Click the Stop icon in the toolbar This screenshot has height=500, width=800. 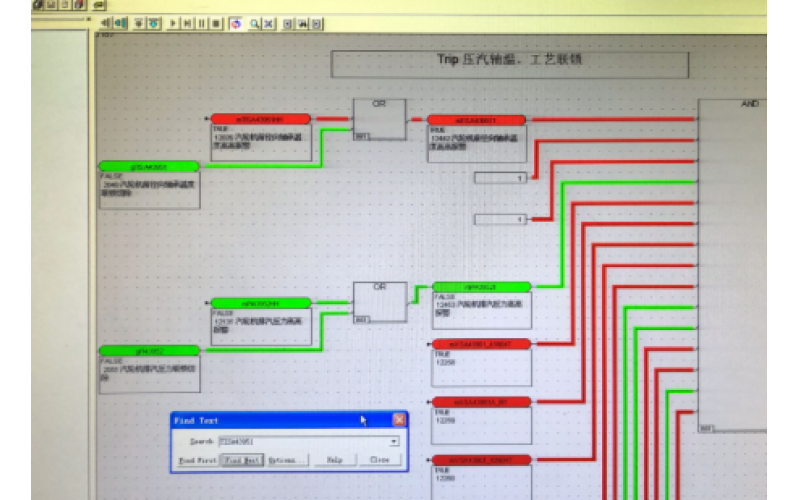(216, 22)
